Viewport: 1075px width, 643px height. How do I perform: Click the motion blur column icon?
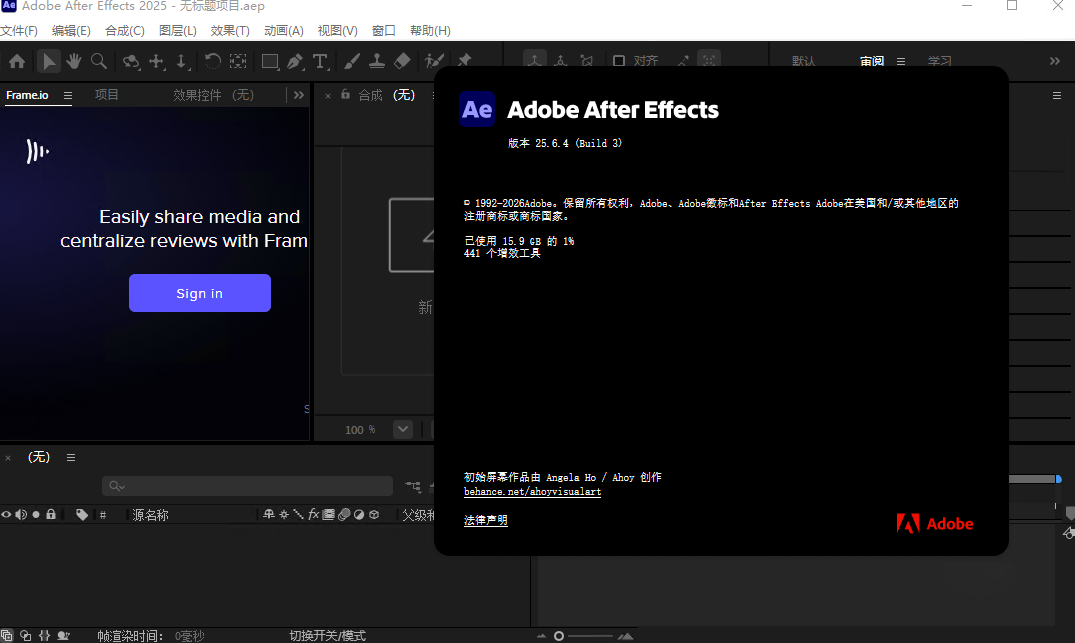[x=344, y=514]
